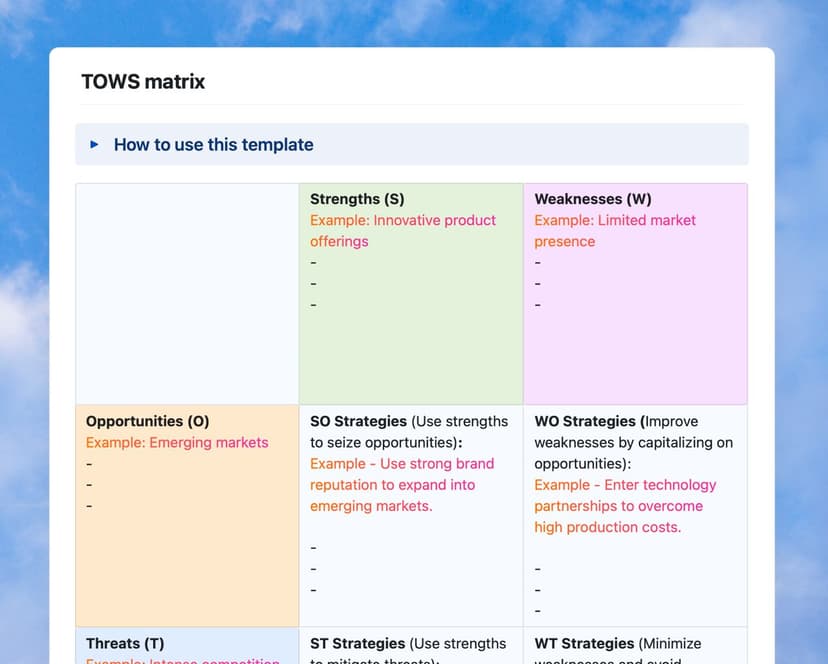Screen dimensions: 828x664
Task: Click the example about strong brand reputation
Action: point(402,485)
